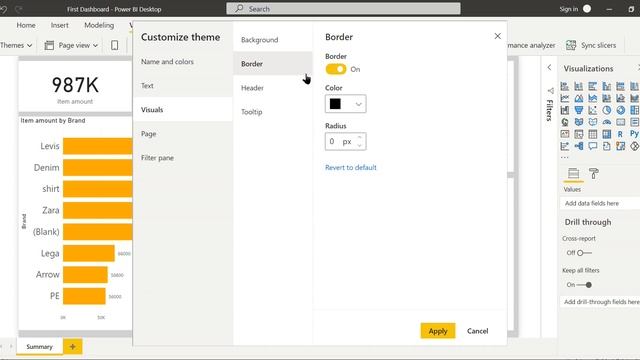Select the line and clustered column visual
This screenshot has height=360, width=640.
[x=620, y=98]
